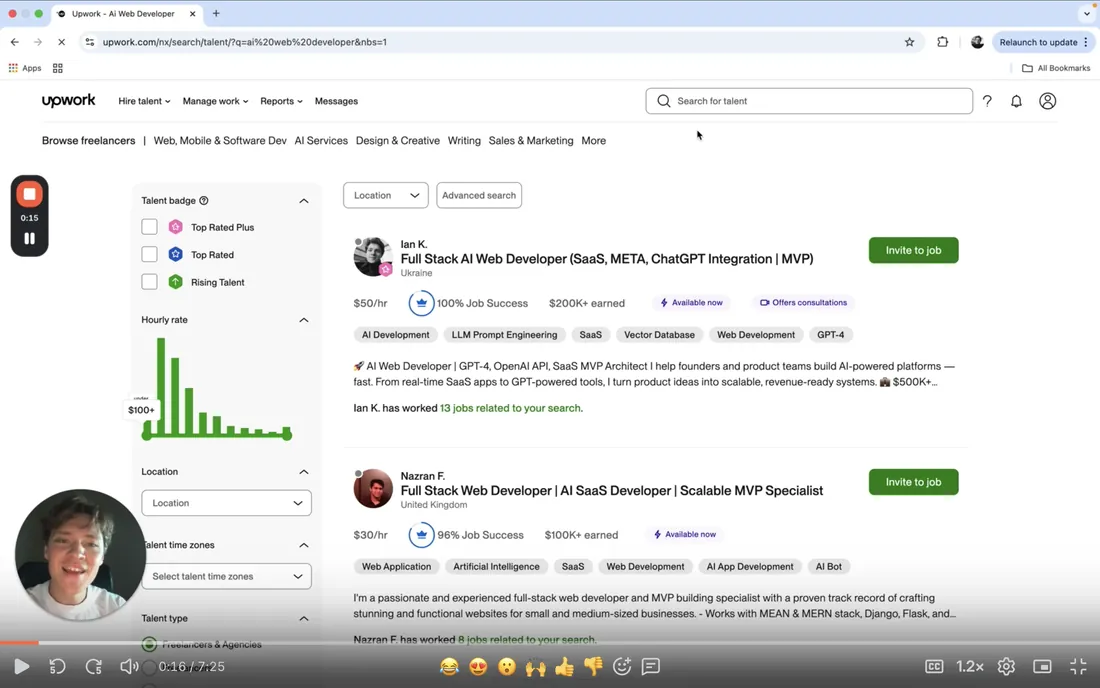Click the browser address bar URL
Image resolution: width=1100 pixels, height=688 pixels.
245,42
